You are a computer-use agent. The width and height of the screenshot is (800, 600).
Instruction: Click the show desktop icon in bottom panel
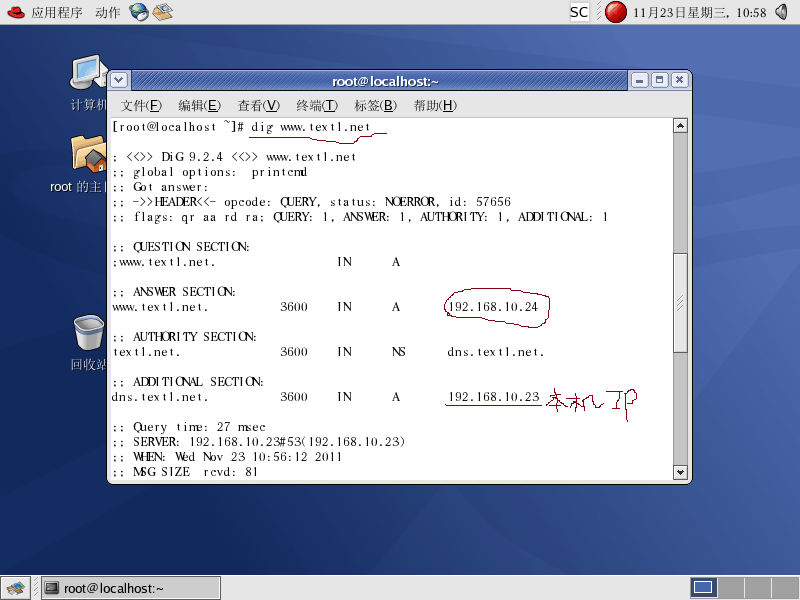coord(15,588)
